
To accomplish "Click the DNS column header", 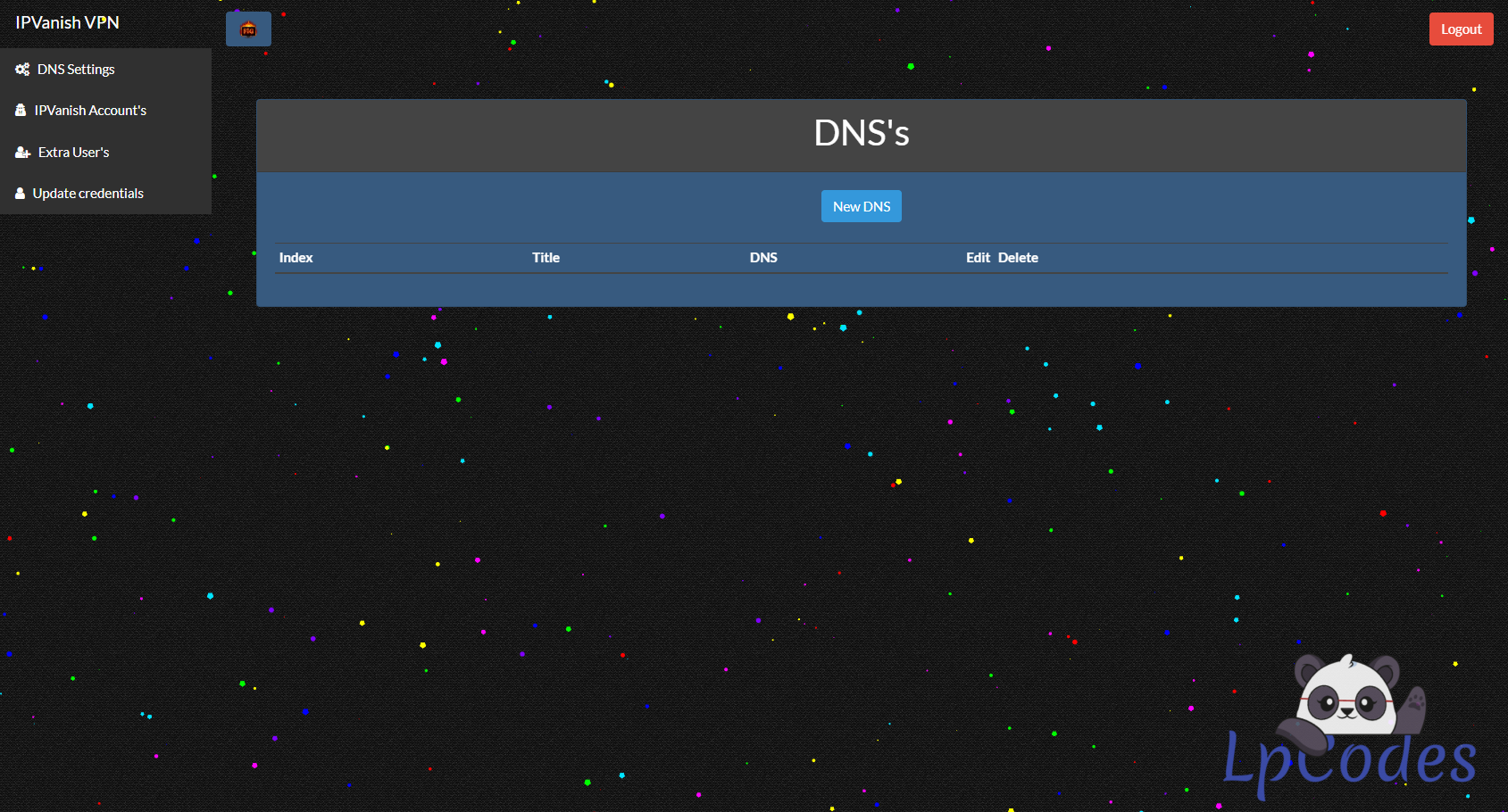I will [763, 258].
